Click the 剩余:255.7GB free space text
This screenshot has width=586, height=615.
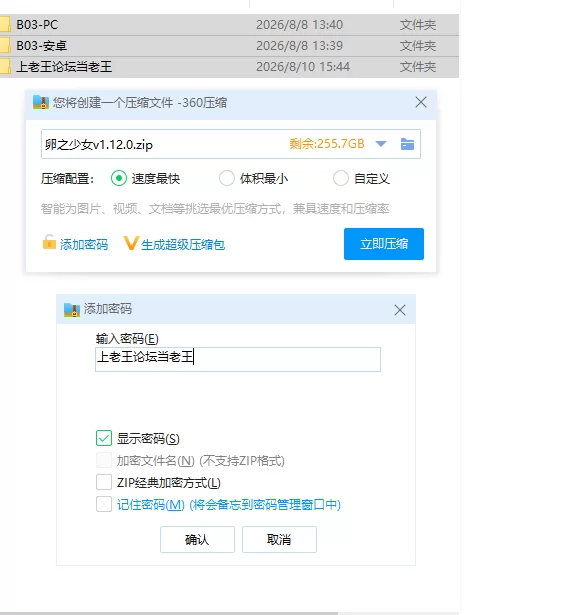[x=327, y=144]
